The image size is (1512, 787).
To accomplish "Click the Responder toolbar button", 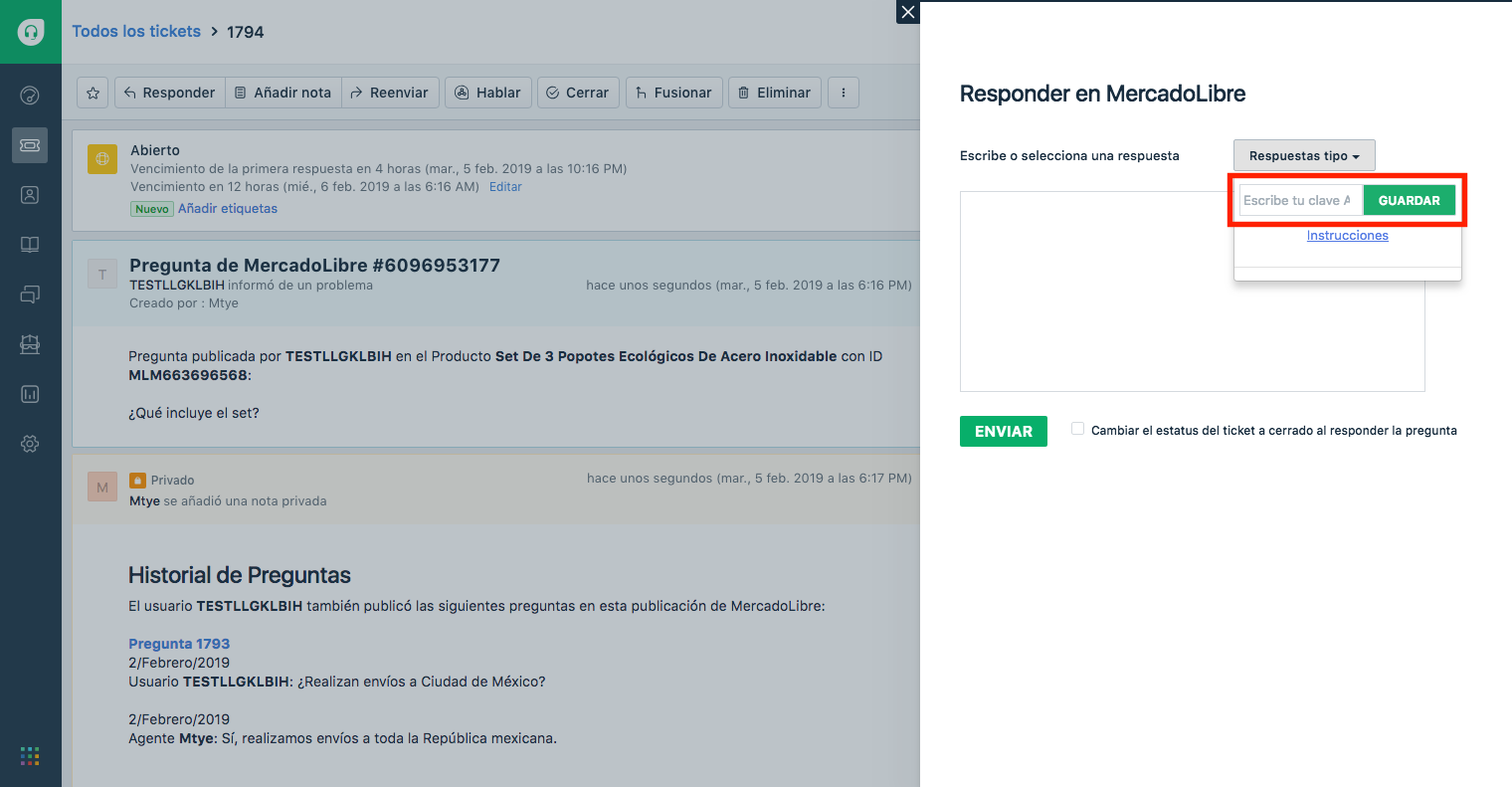I will point(170,93).
